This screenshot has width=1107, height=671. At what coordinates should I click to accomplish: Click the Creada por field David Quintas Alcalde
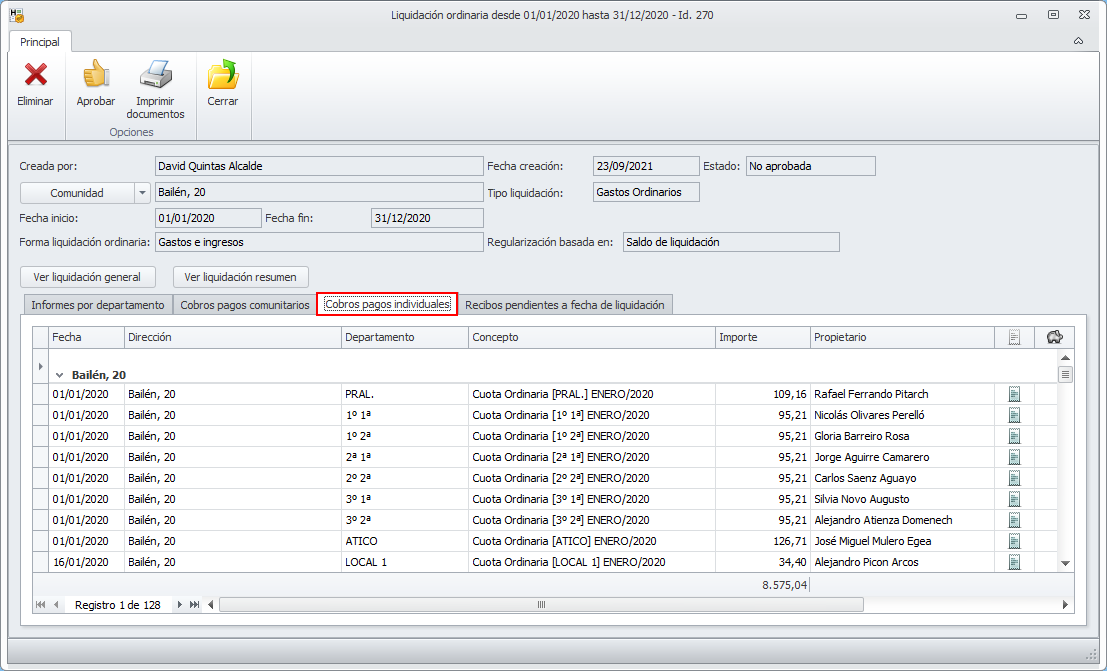319,166
